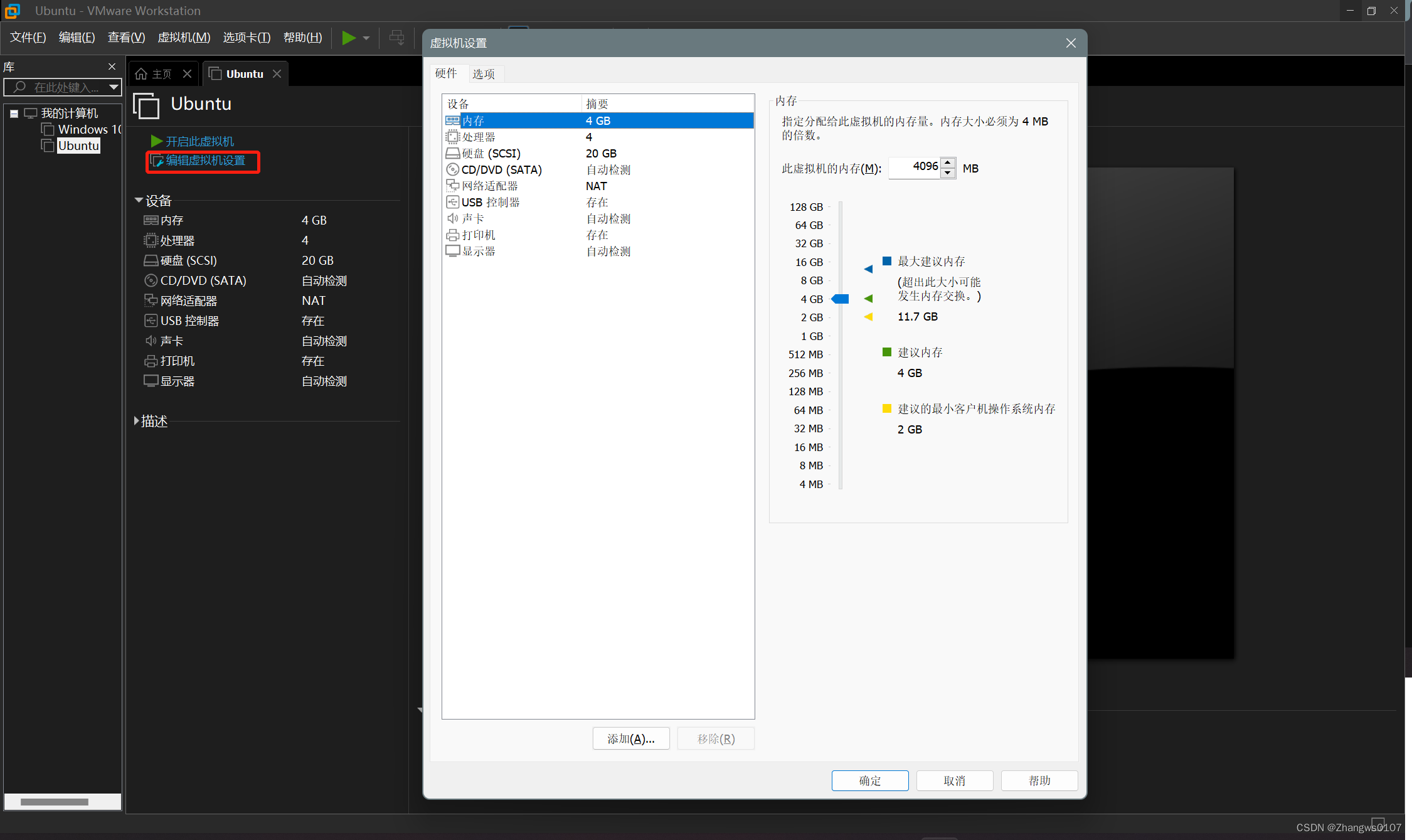Screen dimensions: 1412x840
Task: Select the 显示器 display icon in the dialog list
Action: tap(452, 251)
